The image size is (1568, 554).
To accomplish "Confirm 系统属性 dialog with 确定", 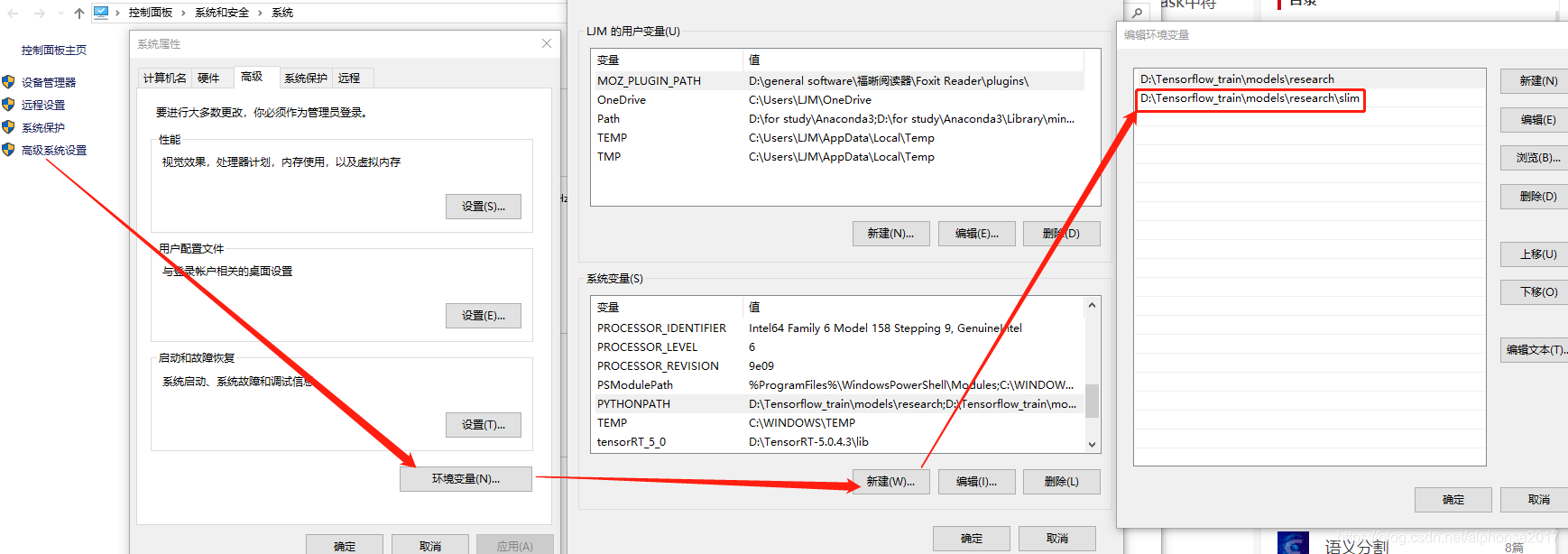I will pyautogui.click(x=345, y=546).
